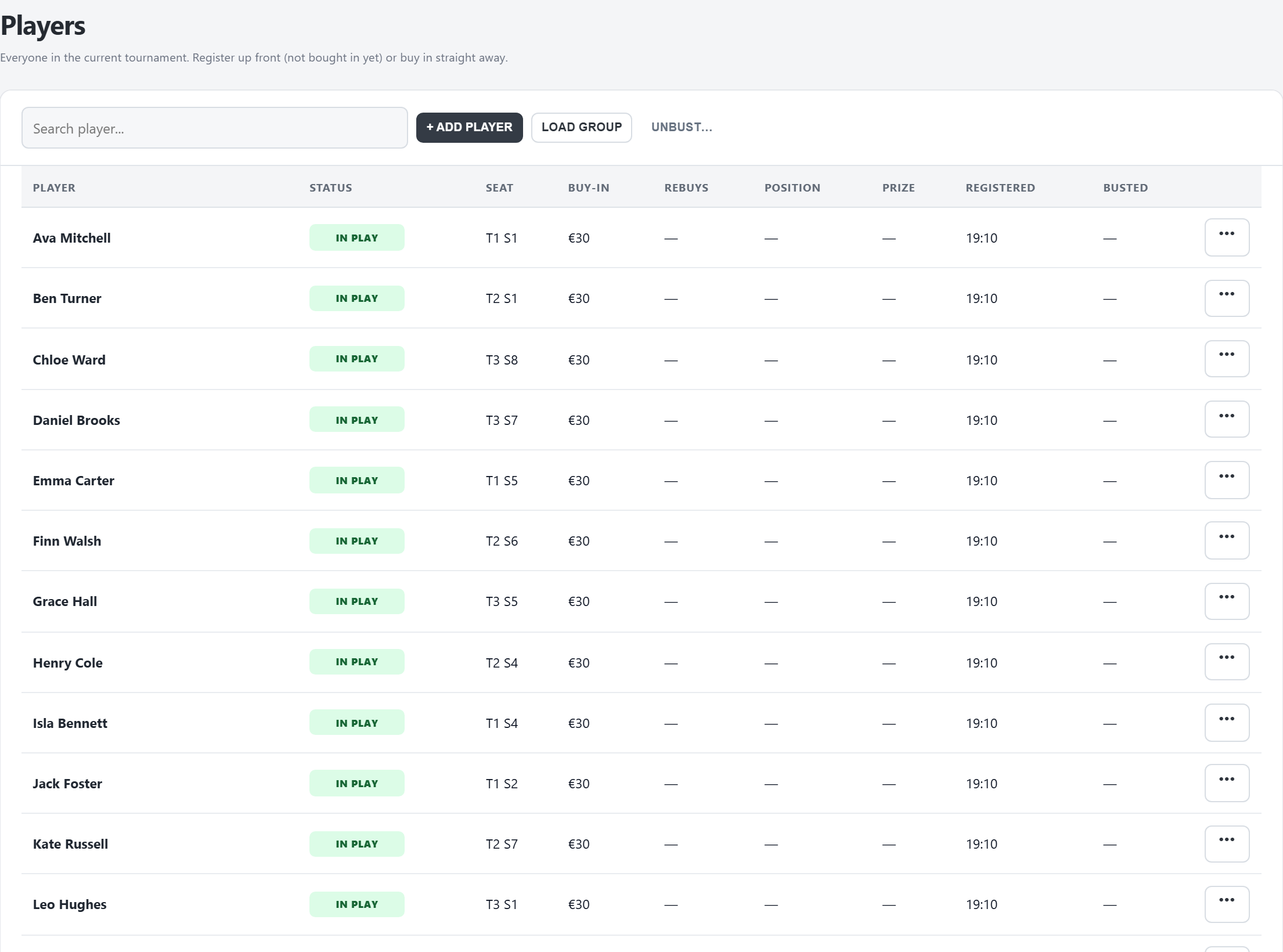Screen dimensions: 1283x952
Task: Click the Player column header
Action: (54, 187)
